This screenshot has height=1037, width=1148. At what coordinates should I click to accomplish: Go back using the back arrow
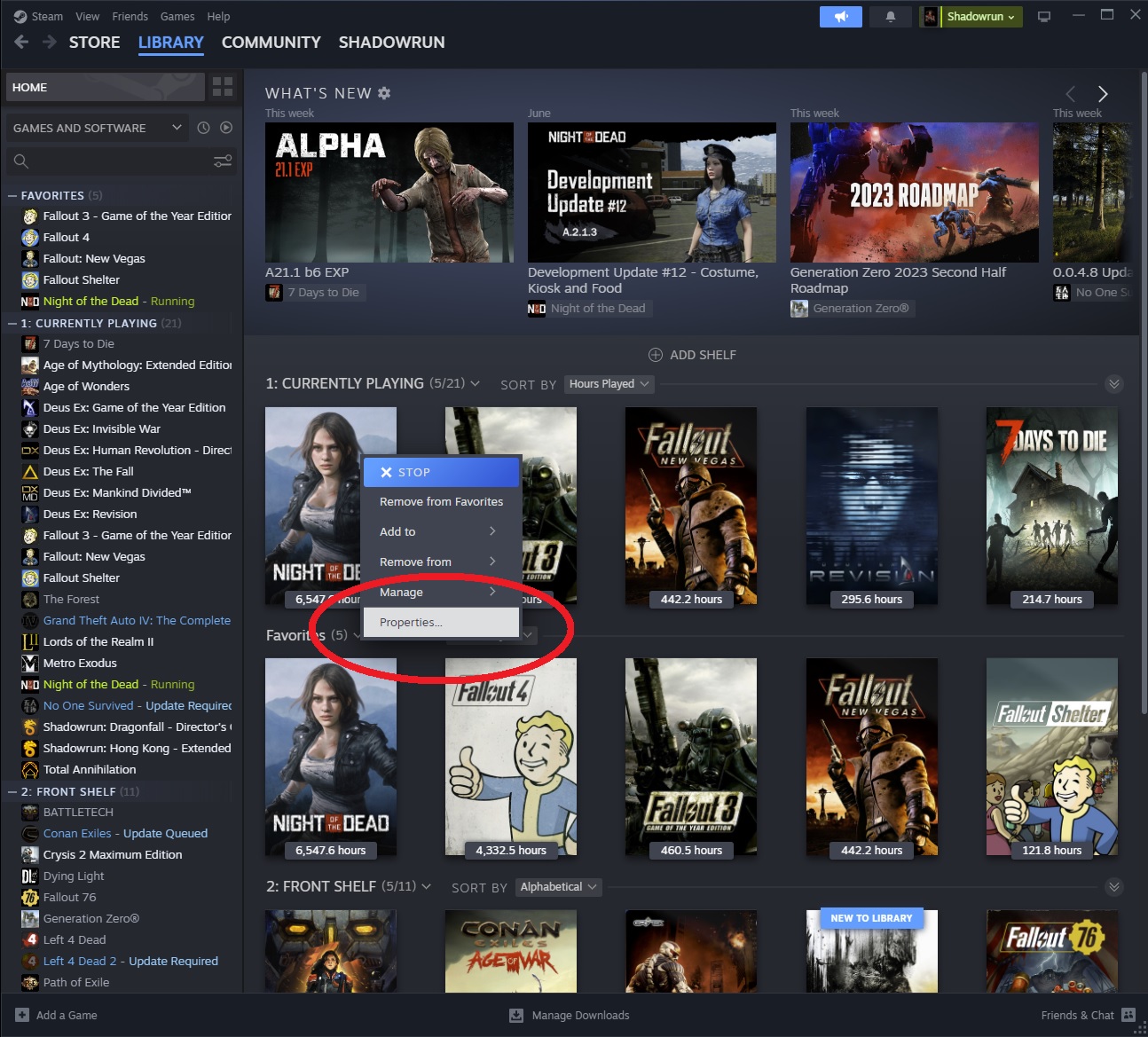(x=21, y=42)
